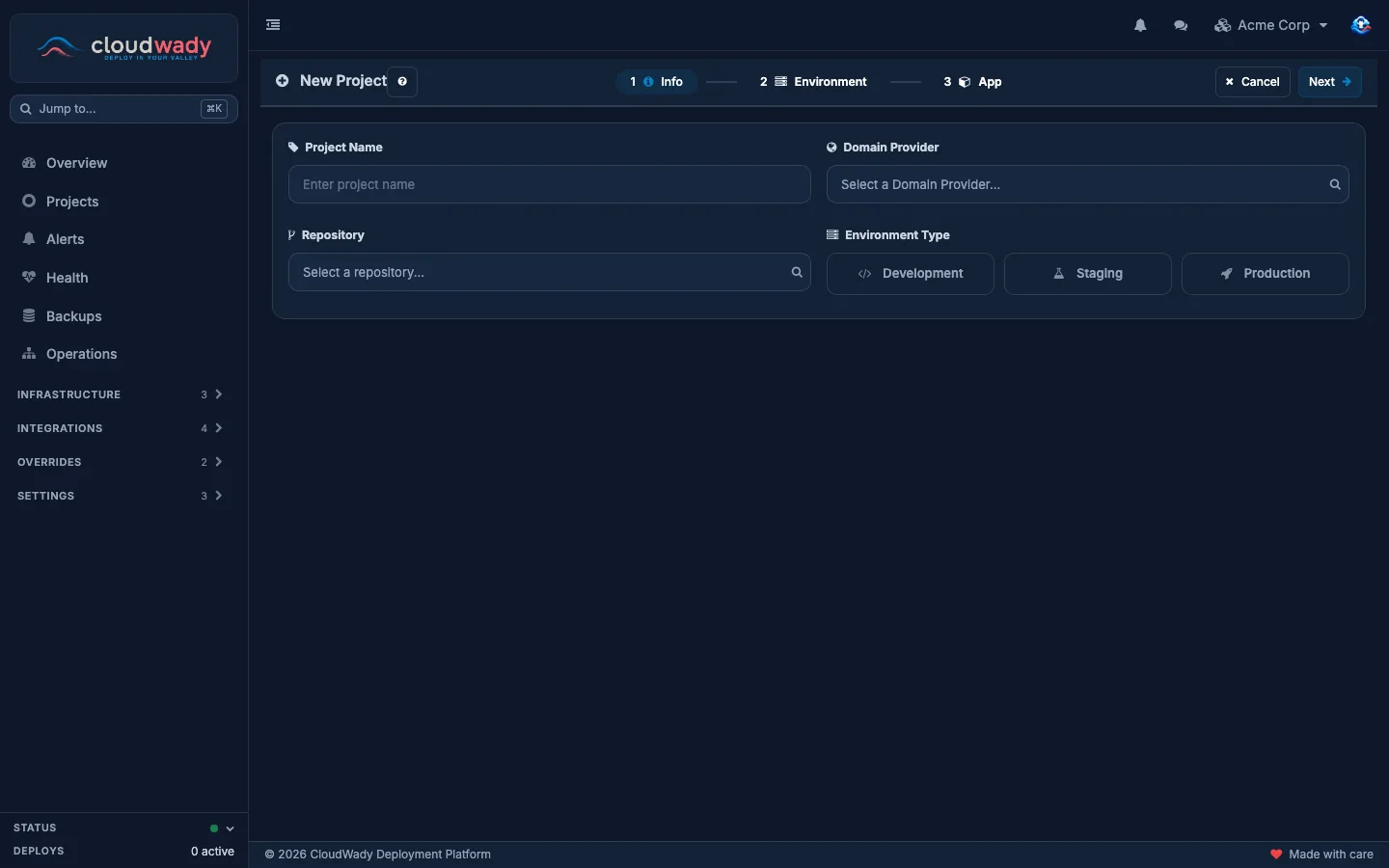Collapse sidebar with the hamburger menu icon
The width and height of the screenshot is (1389, 868).
pos(273,25)
